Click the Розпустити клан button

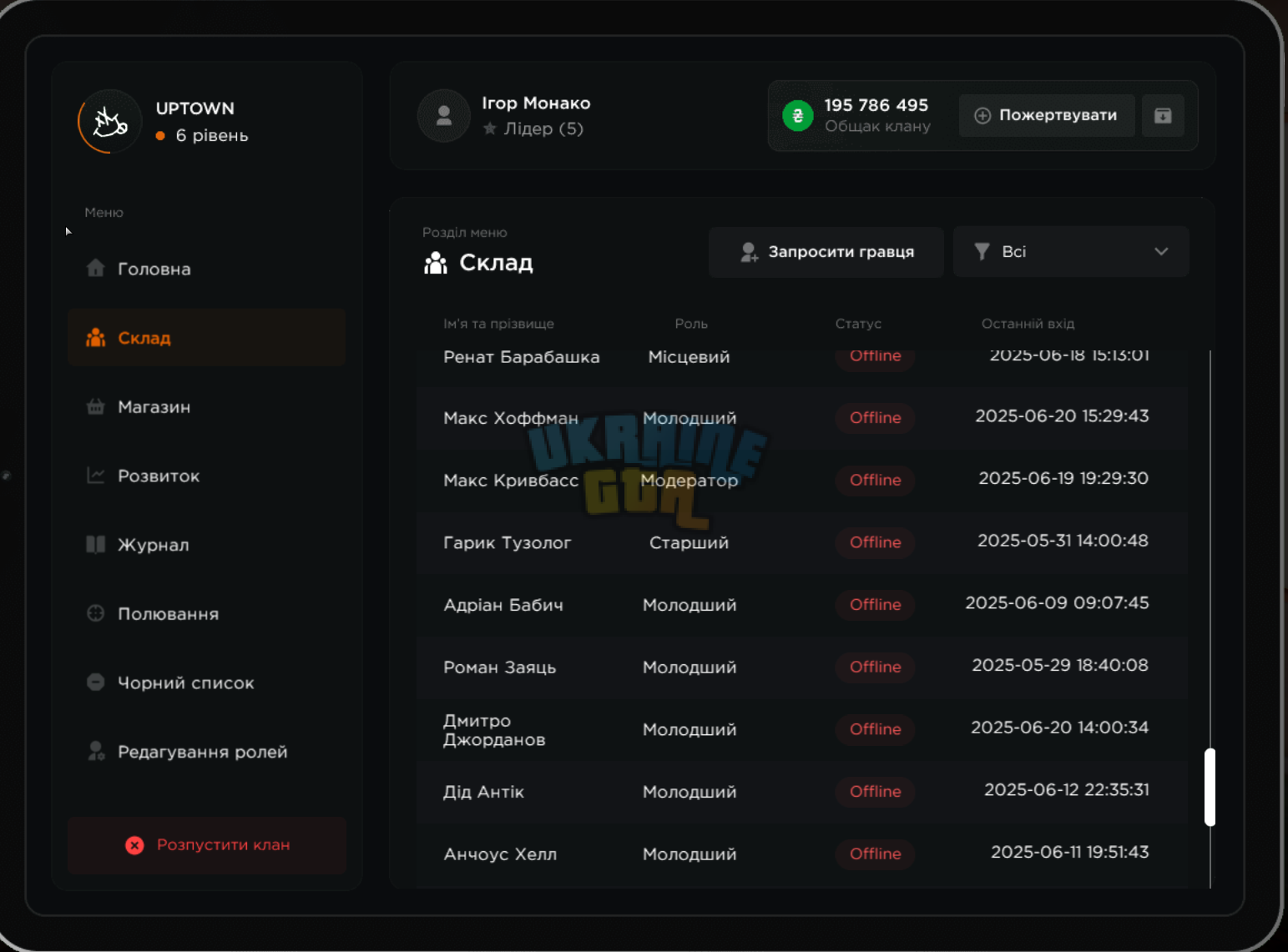point(207,845)
